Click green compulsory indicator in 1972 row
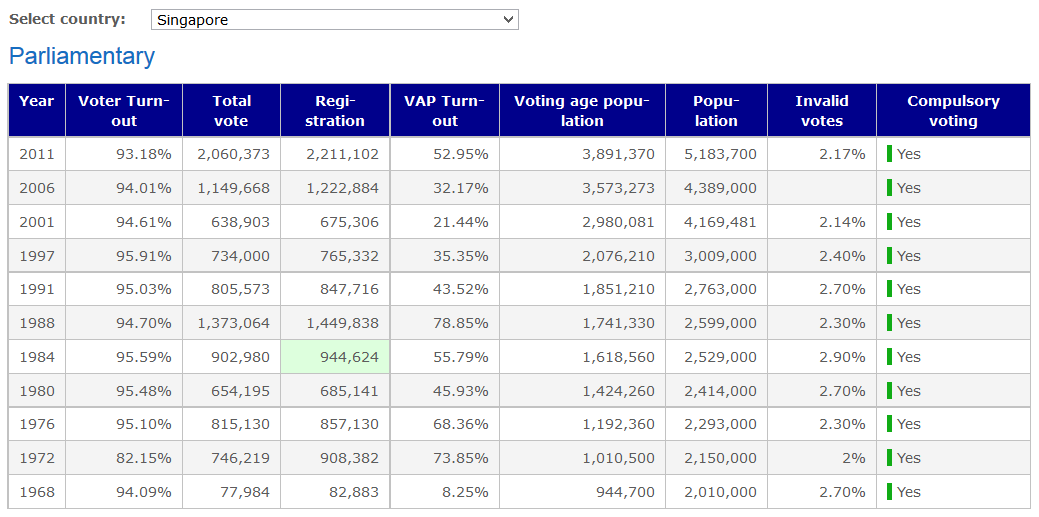 tap(889, 458)
